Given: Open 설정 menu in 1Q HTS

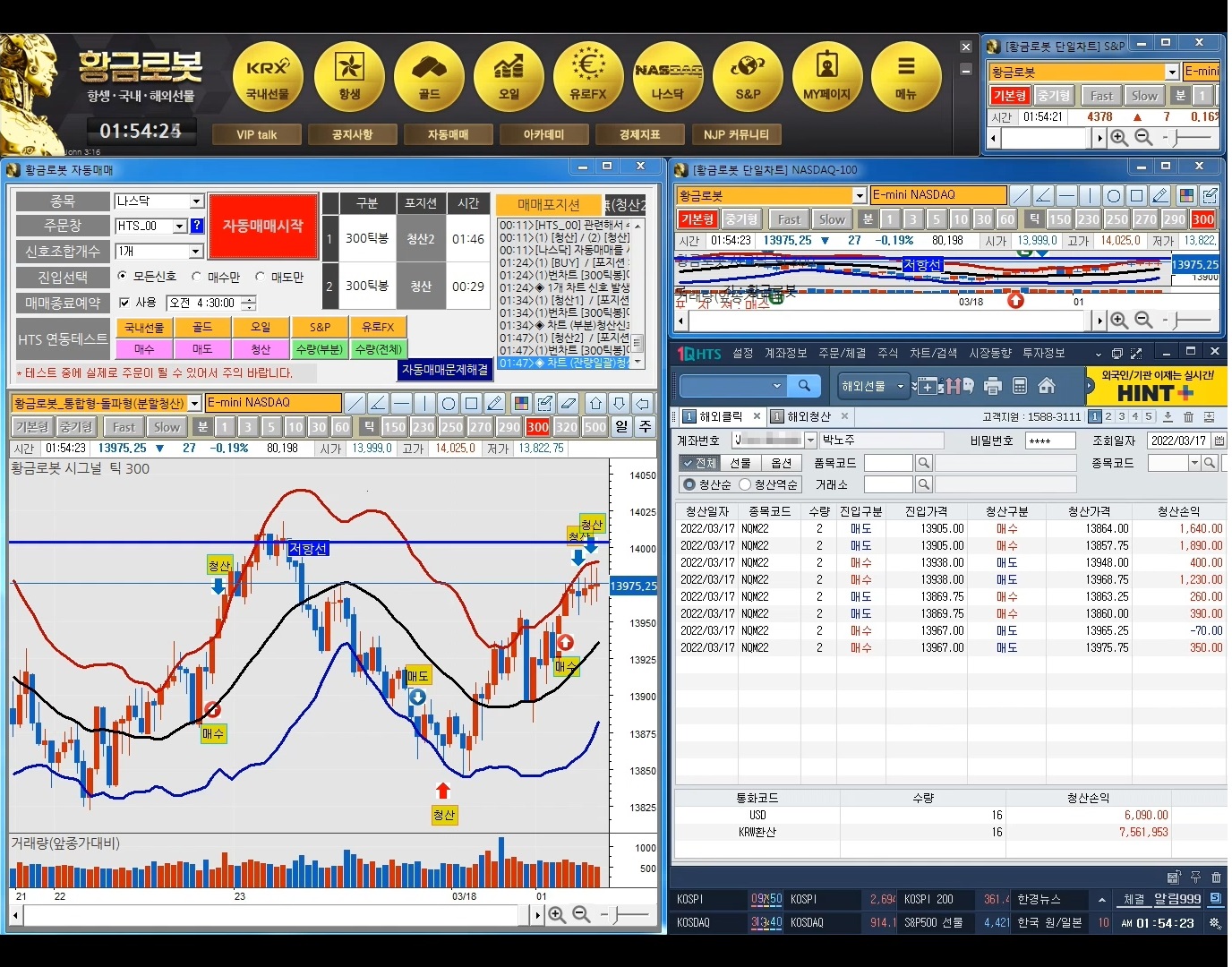Looking at the screenshot, I should [x=742, y=354].
